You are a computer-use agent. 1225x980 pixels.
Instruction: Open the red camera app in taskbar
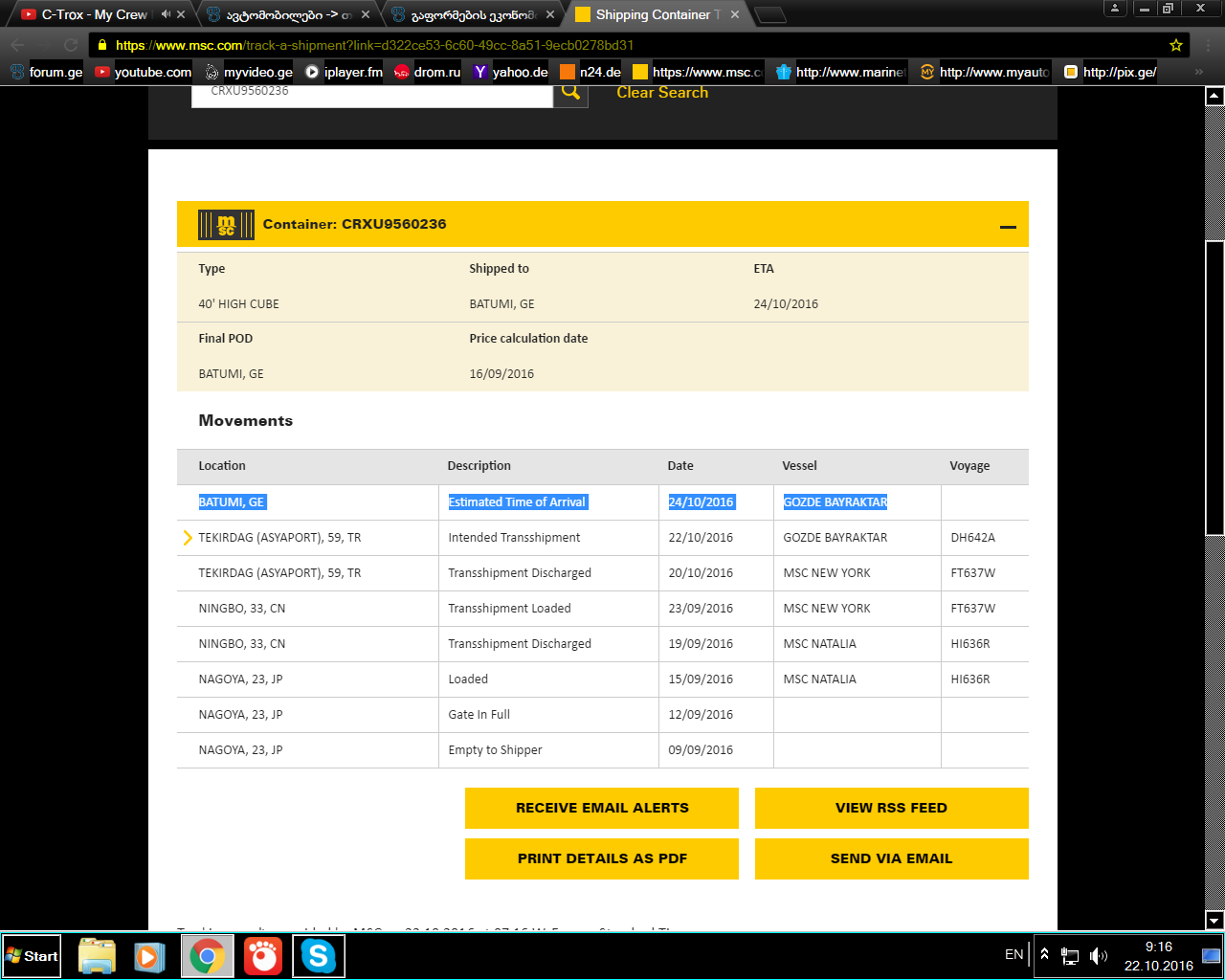point(263,956)
